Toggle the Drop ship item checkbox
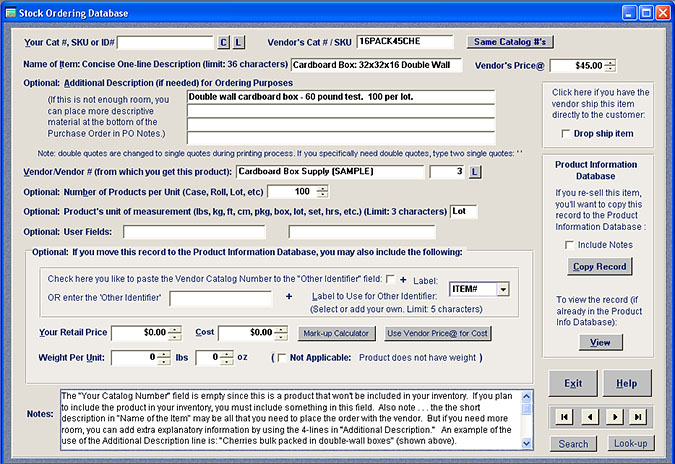This screenshot has width=675, height=464. [x=566, y=134]
